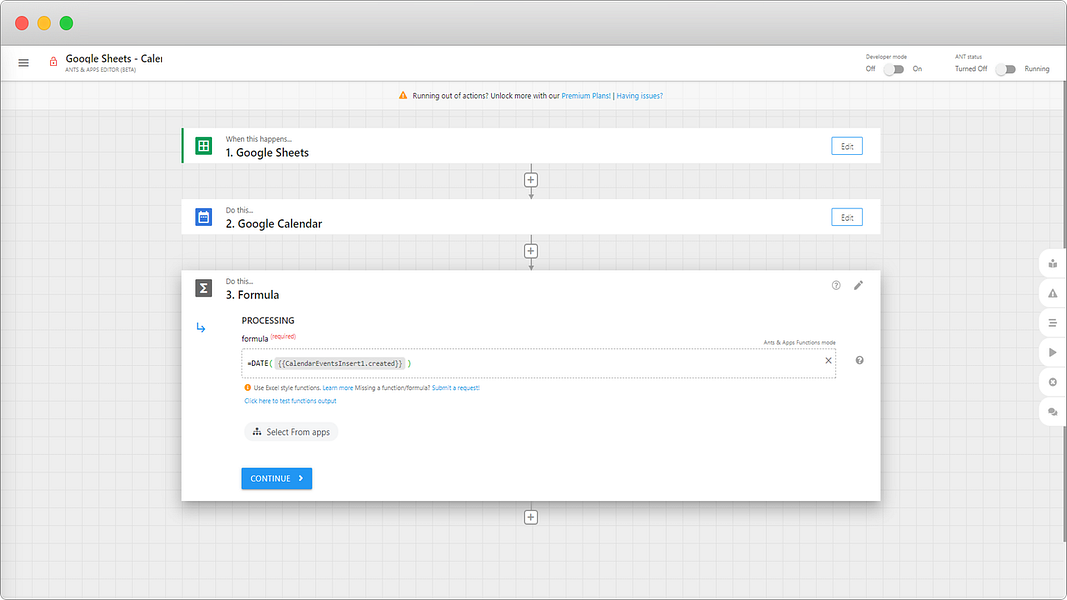This screenshot has height=600, width=1067.
Task: Click Select From apps button
Action: tap(291, 432)
